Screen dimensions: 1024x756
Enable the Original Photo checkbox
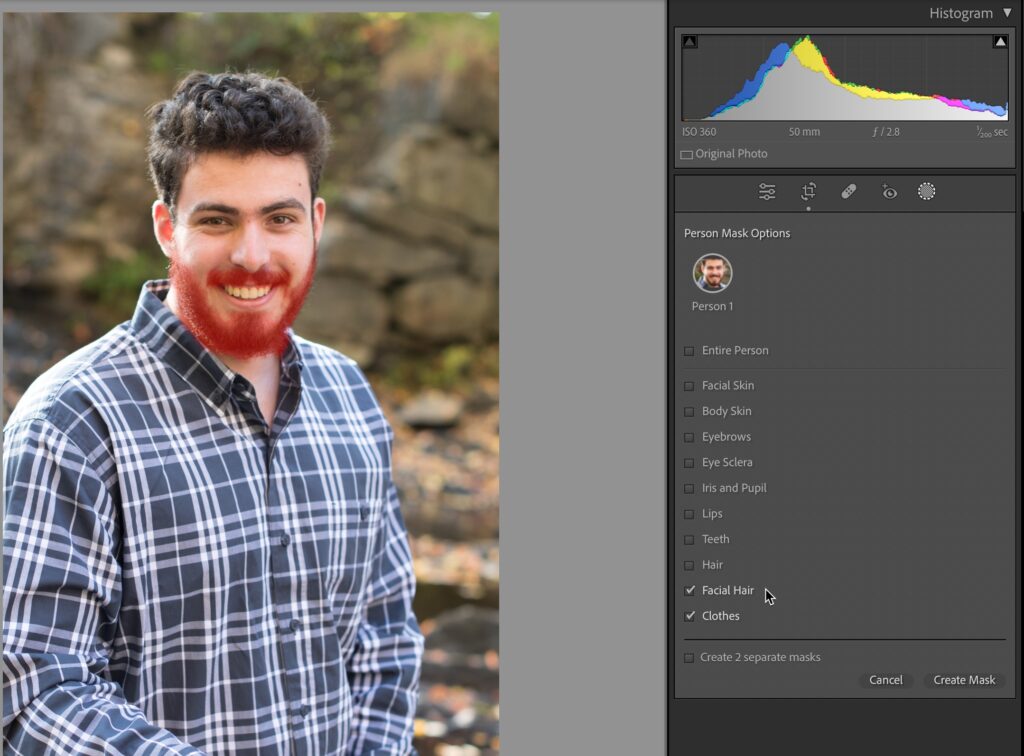point(686,155)
